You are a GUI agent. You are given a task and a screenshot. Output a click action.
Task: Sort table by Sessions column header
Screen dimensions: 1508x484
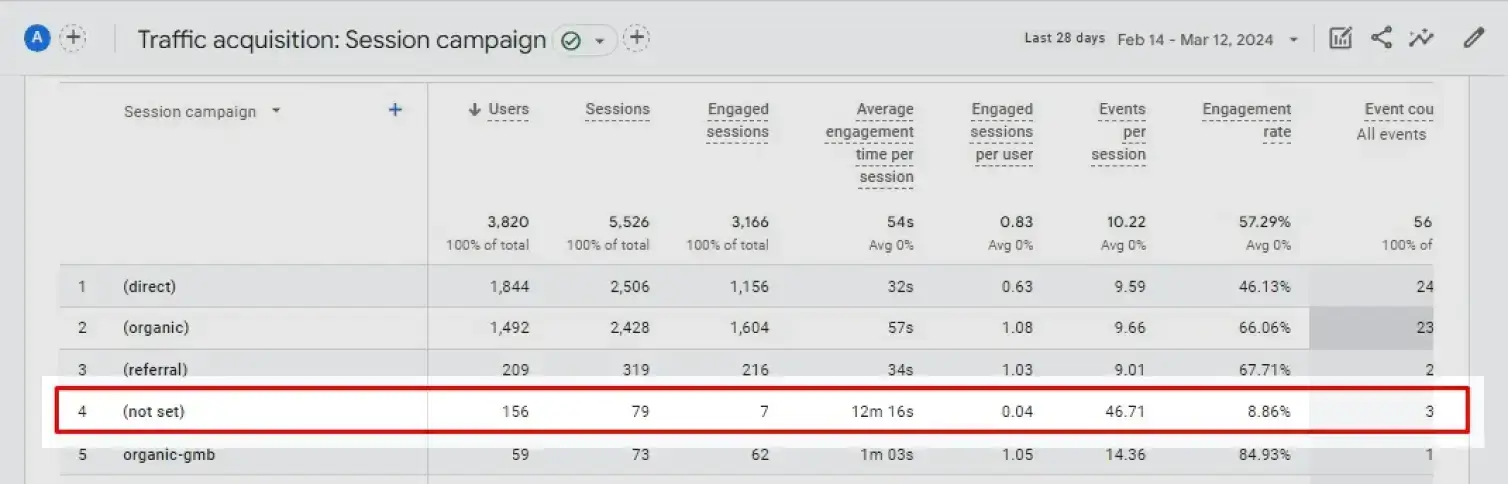pos(617,110)
